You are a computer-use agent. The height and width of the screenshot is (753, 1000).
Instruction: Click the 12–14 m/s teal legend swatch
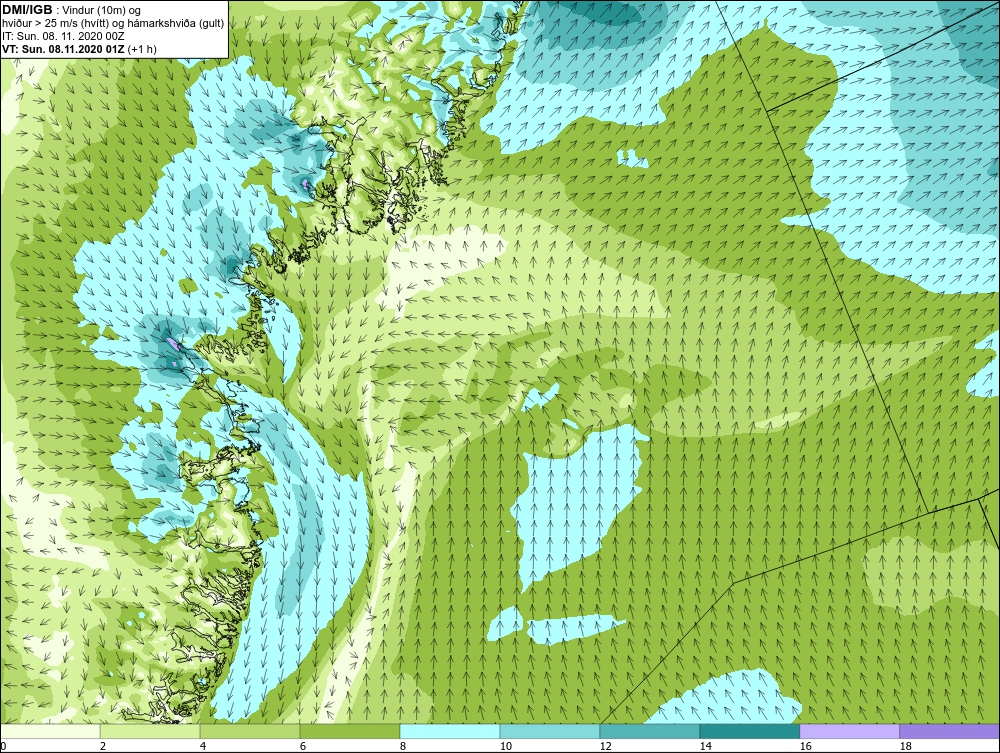pos(649,731)
